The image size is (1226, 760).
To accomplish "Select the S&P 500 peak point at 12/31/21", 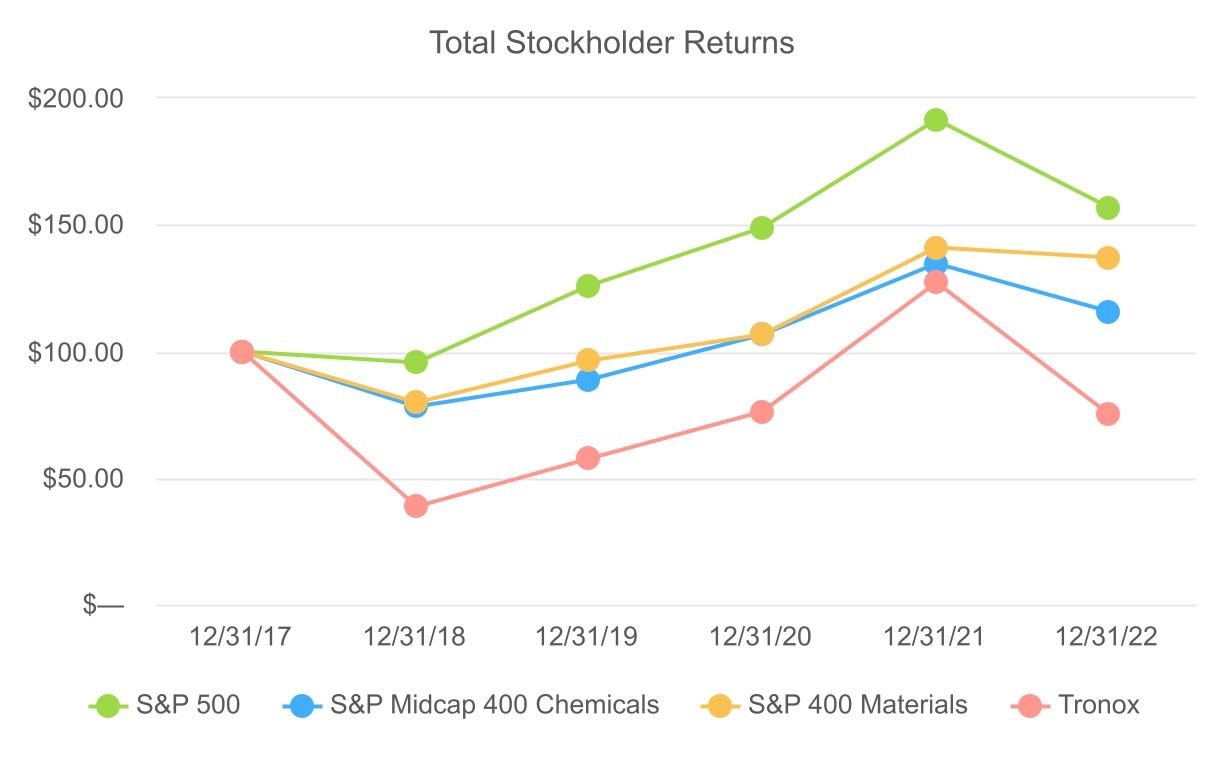I will point(935,120).
